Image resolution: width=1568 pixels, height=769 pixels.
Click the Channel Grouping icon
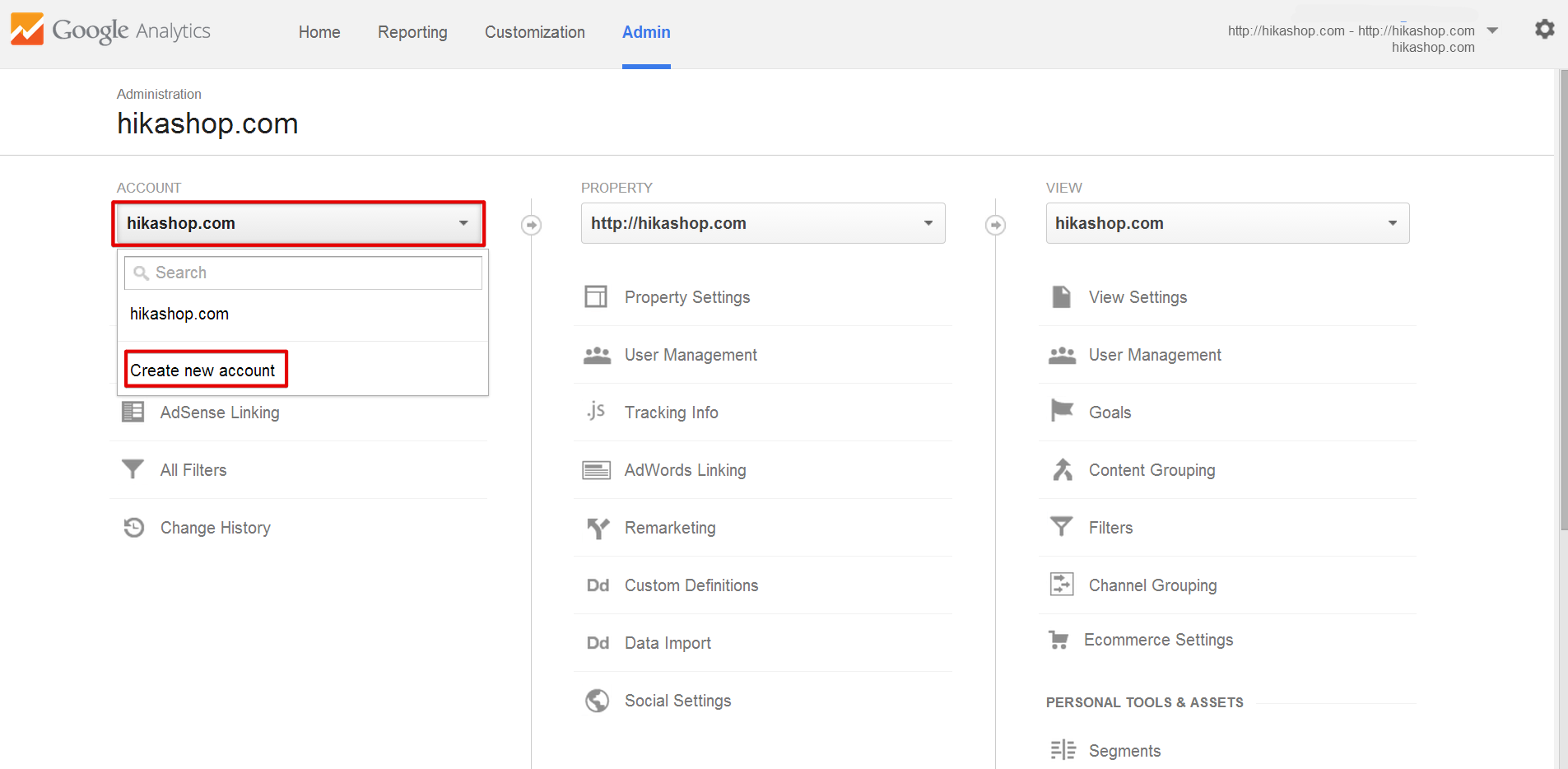[x=1062, y=585]
